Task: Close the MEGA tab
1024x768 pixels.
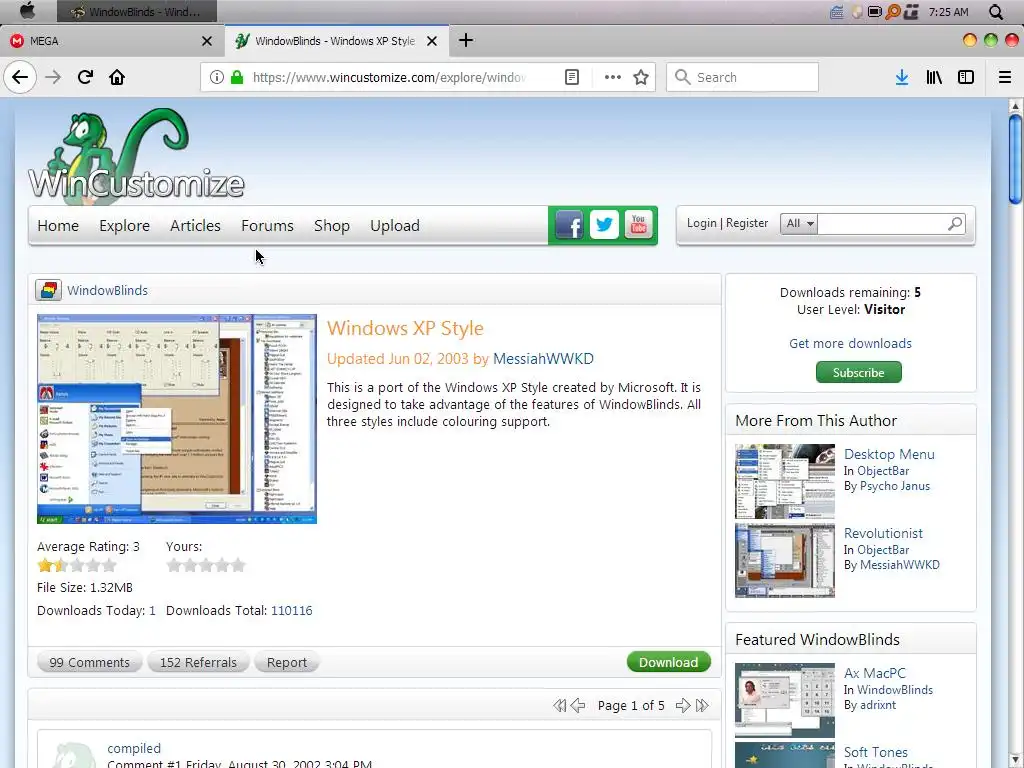Action: pos(207,41)
